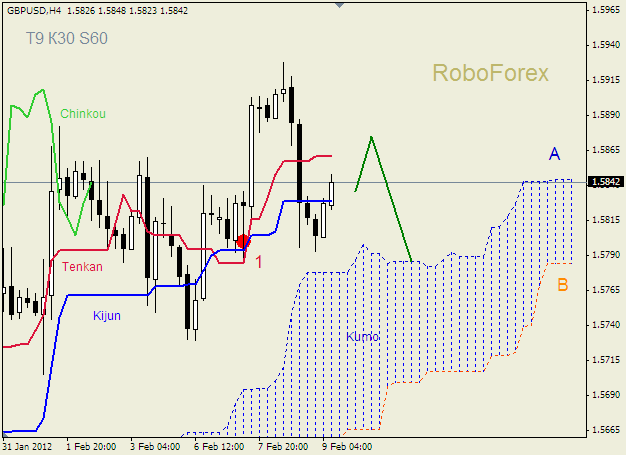This screenshot has width=626, height=455.
Task: Click the blue Kijun label
Action: 107,316
